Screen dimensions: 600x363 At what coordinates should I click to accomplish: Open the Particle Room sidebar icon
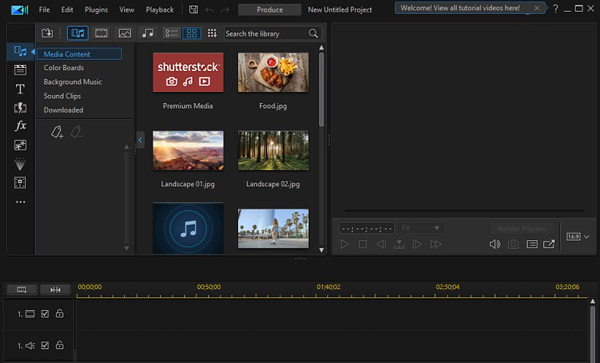tap(20, 164)
